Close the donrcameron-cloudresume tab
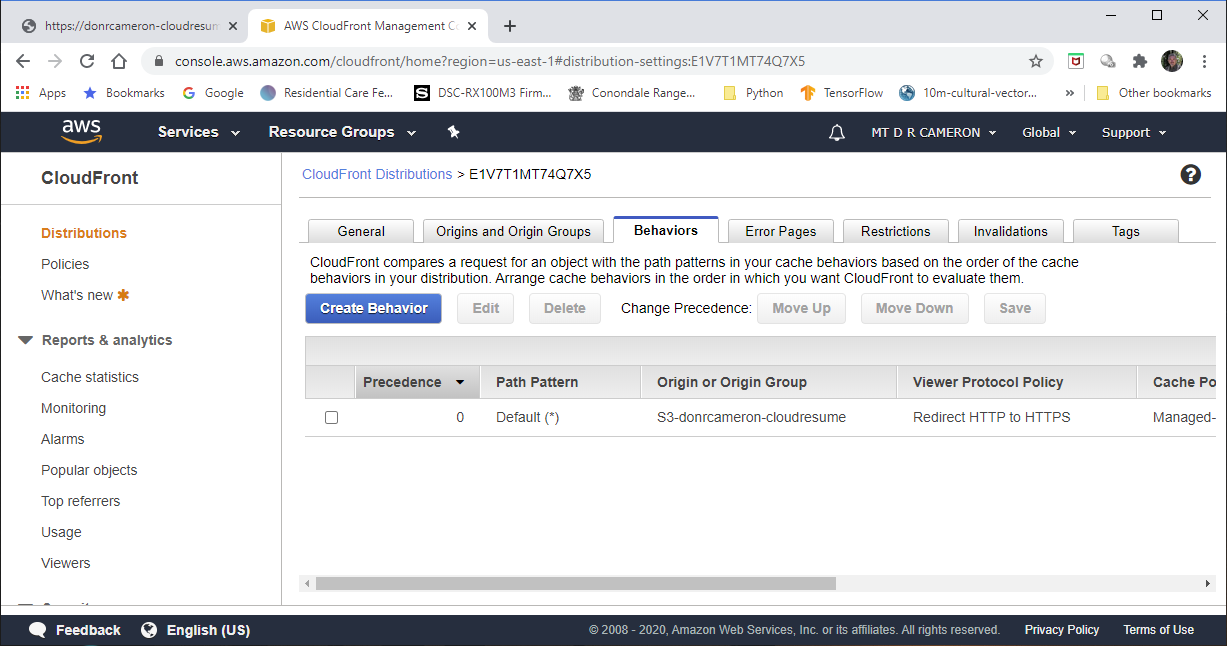Viewport: 1227px width, 646px height. [232, 26]
